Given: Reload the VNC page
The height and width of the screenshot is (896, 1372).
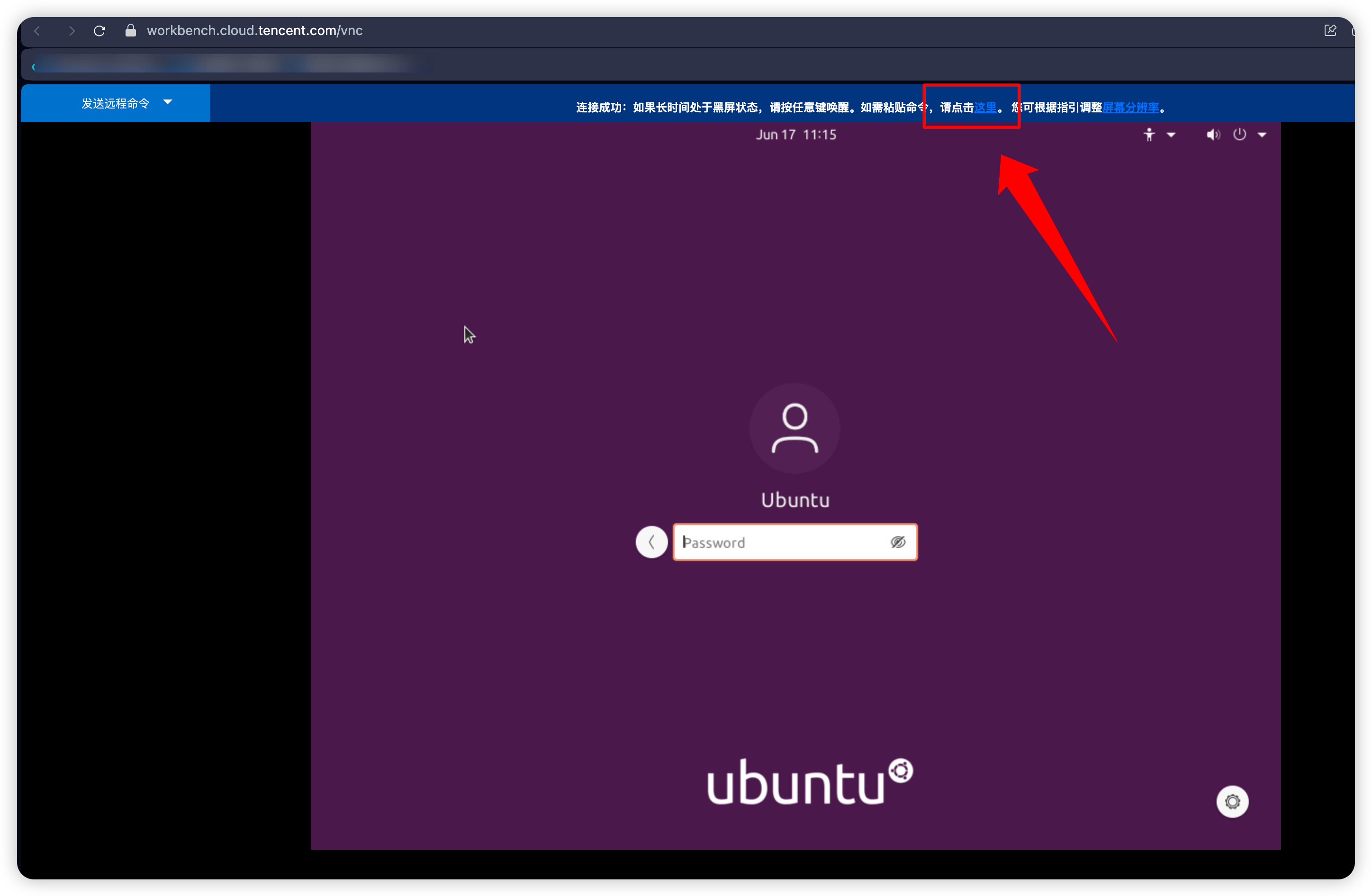Looking at the screenshot, I should 100,31.
